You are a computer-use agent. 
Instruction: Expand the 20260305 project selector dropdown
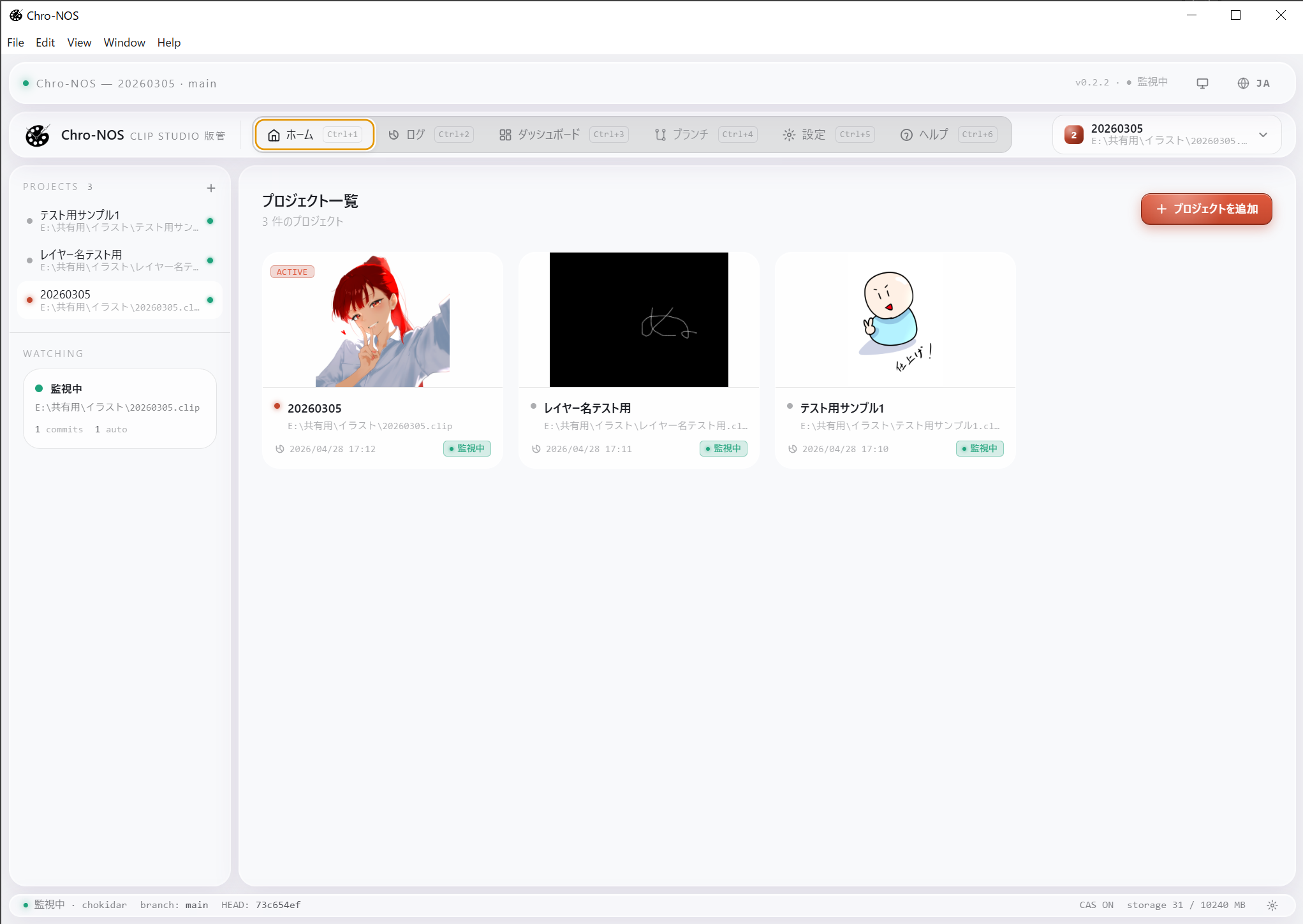(x=1263, y=135)
